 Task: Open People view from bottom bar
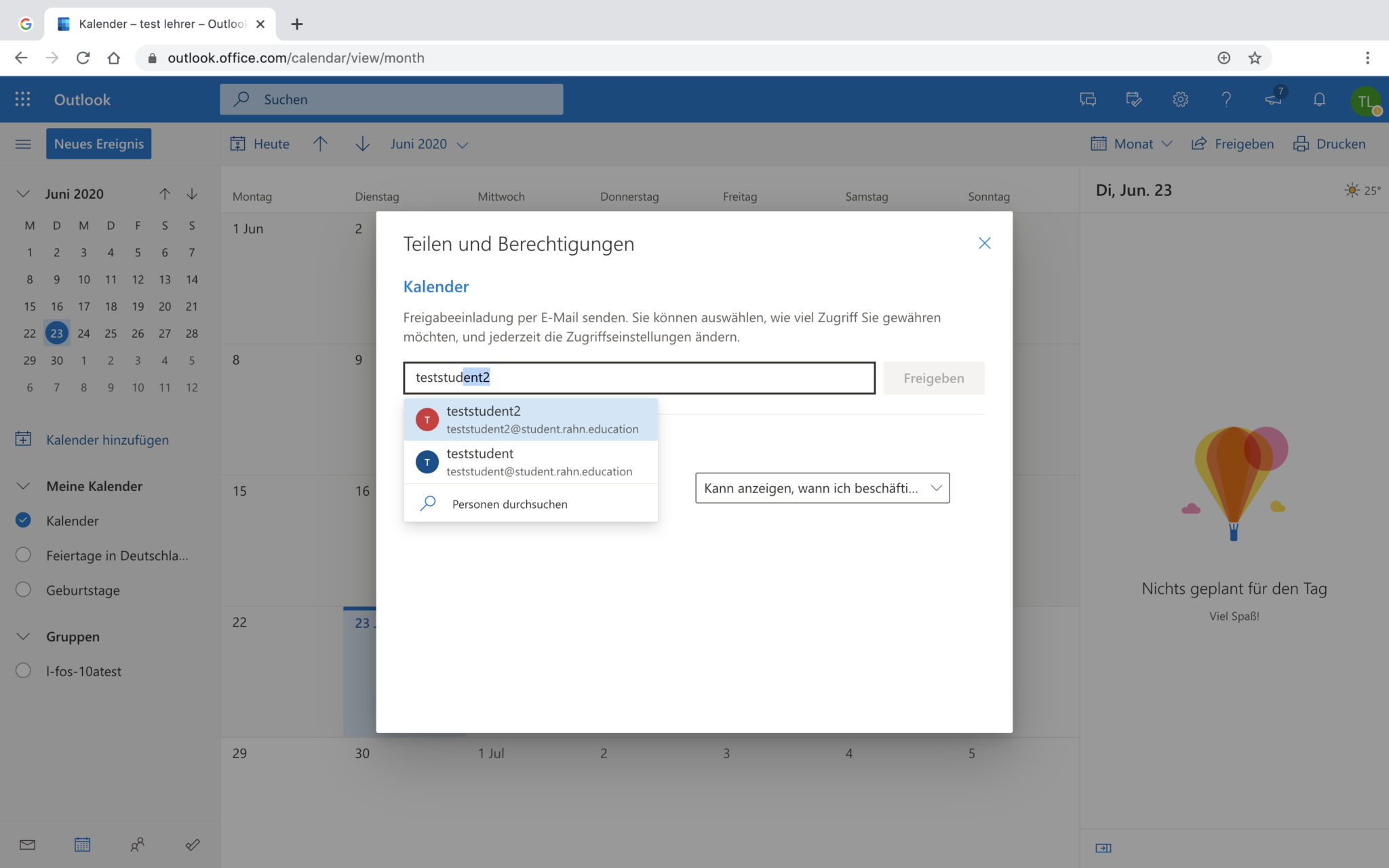pos(137,844)
